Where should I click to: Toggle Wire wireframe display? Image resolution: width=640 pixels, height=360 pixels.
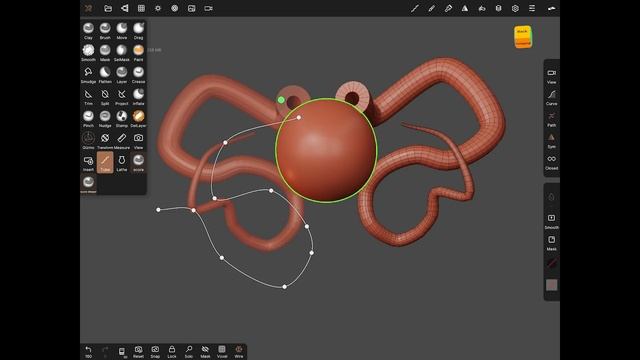[239, 351]
